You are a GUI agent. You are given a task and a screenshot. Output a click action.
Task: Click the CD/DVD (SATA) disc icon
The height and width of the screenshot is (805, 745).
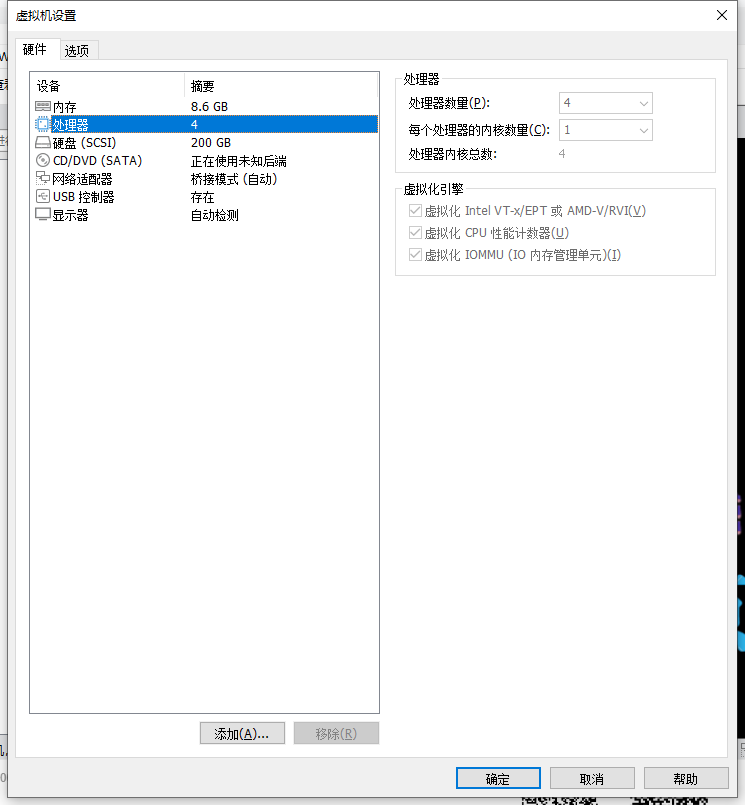(x=43, y=160)
